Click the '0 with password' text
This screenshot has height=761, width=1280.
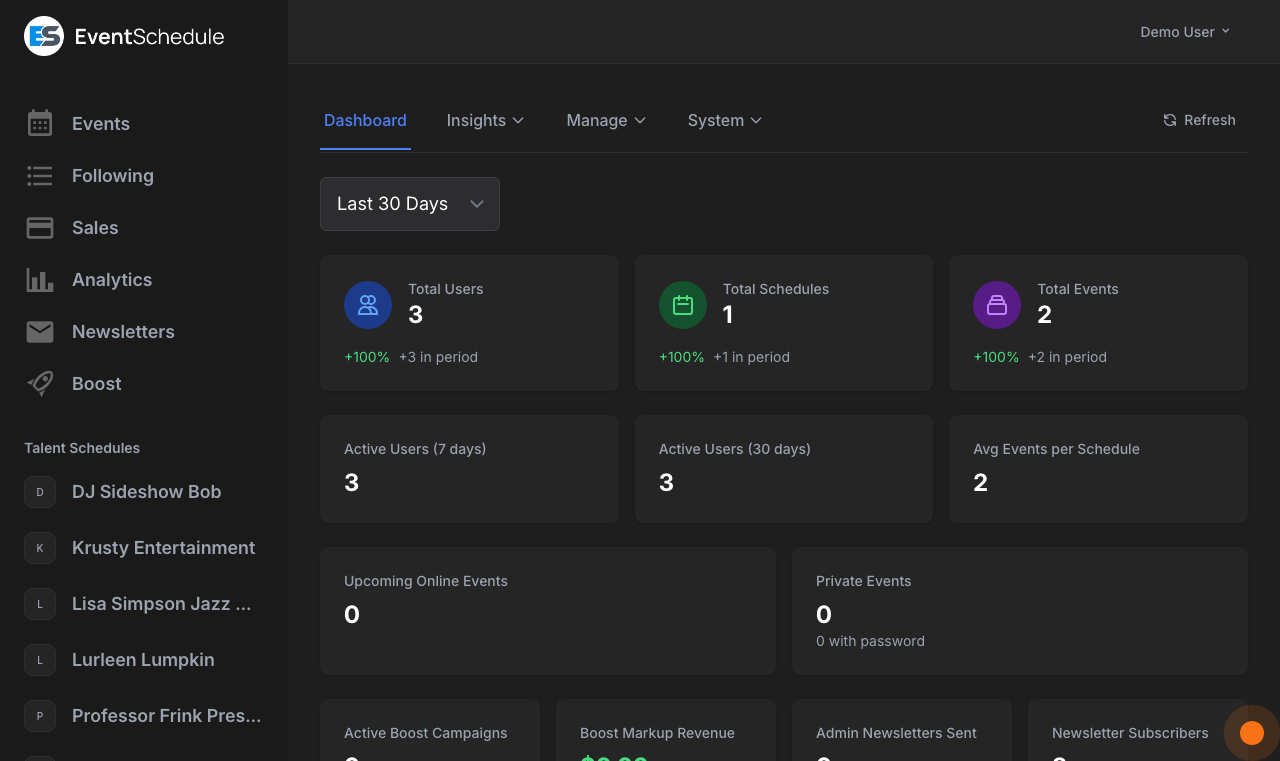coord(870,641)
